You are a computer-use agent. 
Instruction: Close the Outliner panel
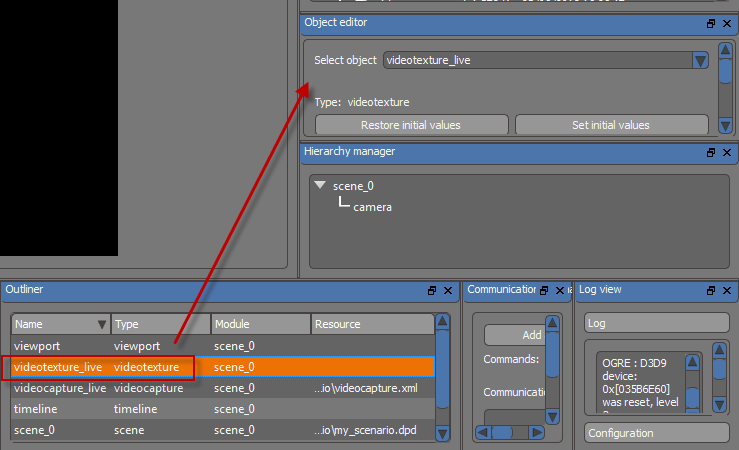(448, 291)
